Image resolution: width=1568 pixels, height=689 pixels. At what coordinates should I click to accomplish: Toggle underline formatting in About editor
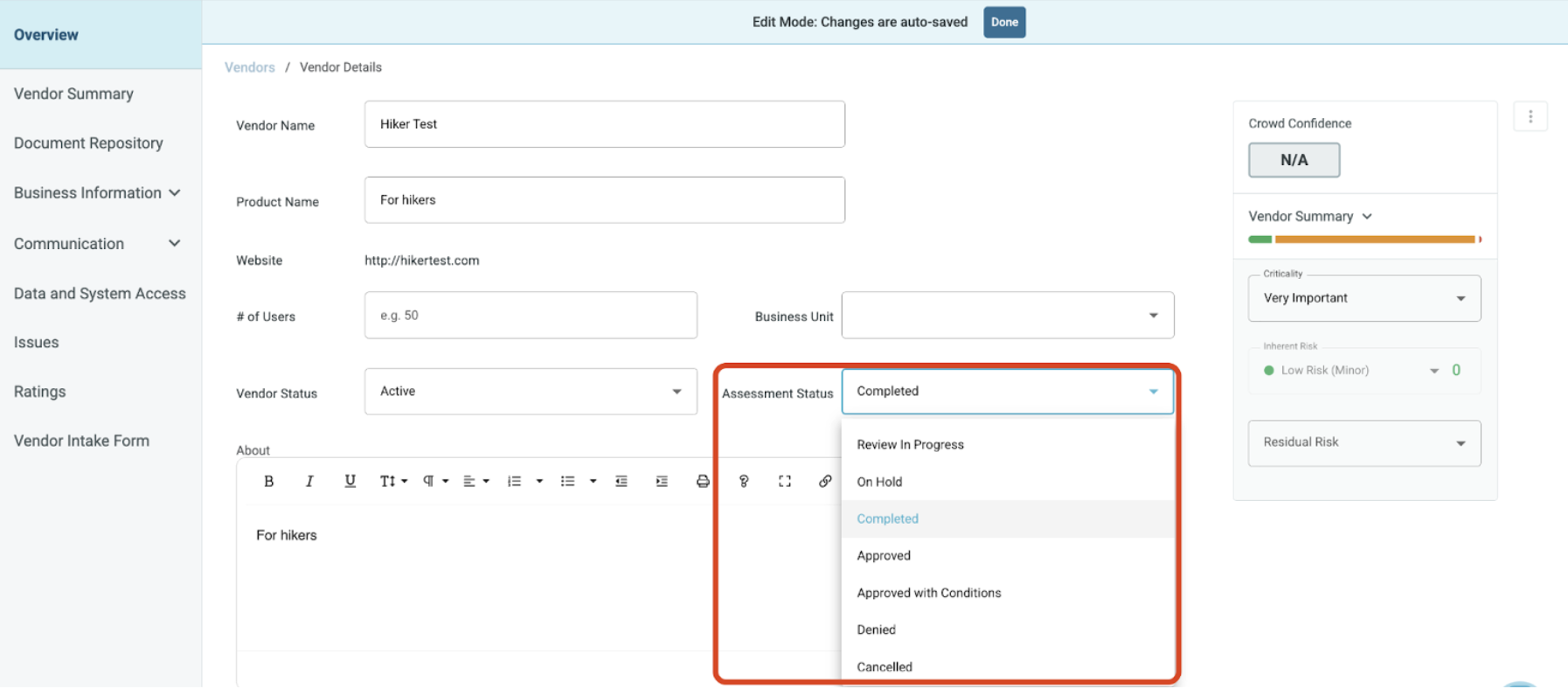(350, 481)
